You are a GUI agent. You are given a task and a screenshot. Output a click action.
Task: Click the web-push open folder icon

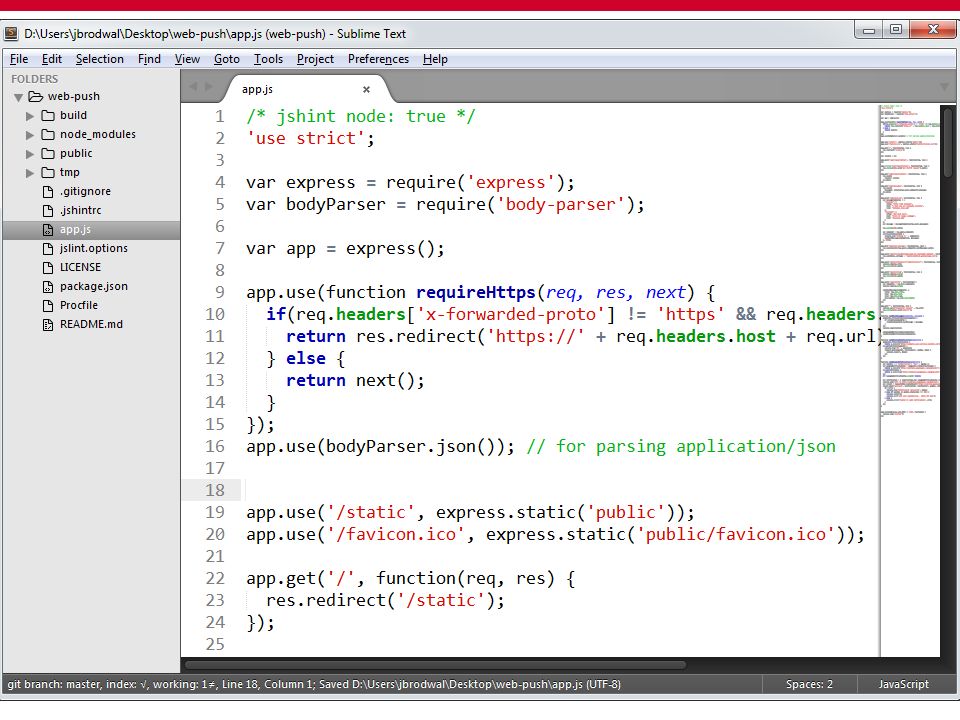[36, 96]
